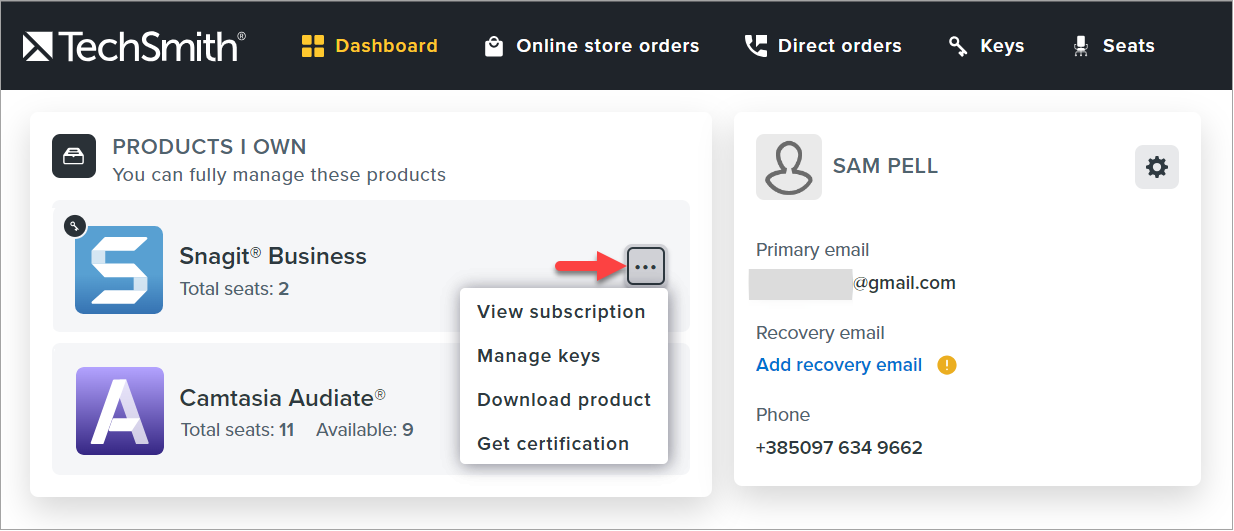Click the Snagit Business product icon
The height and width of the screenshot is (531, 1234).
click(119, 270)
